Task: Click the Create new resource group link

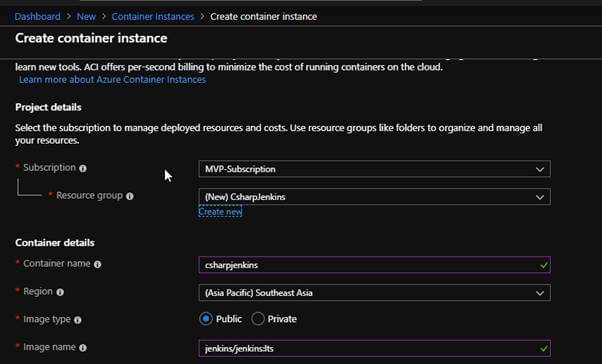Action: (220, 212)
